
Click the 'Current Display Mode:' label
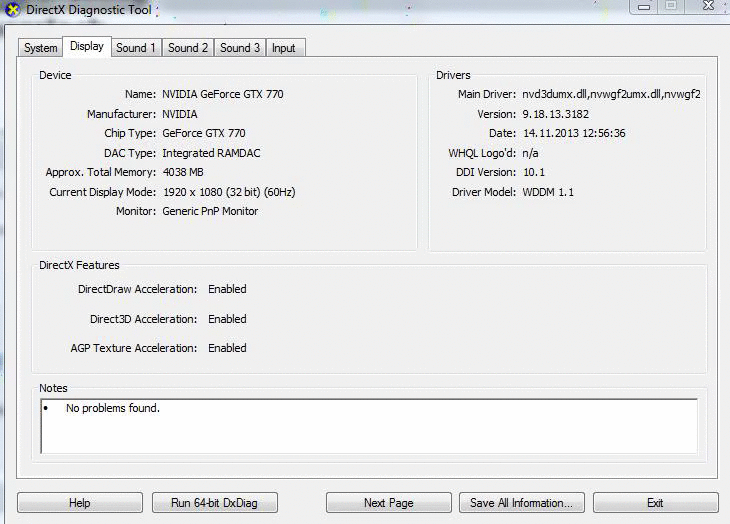(x=102, y=192)
